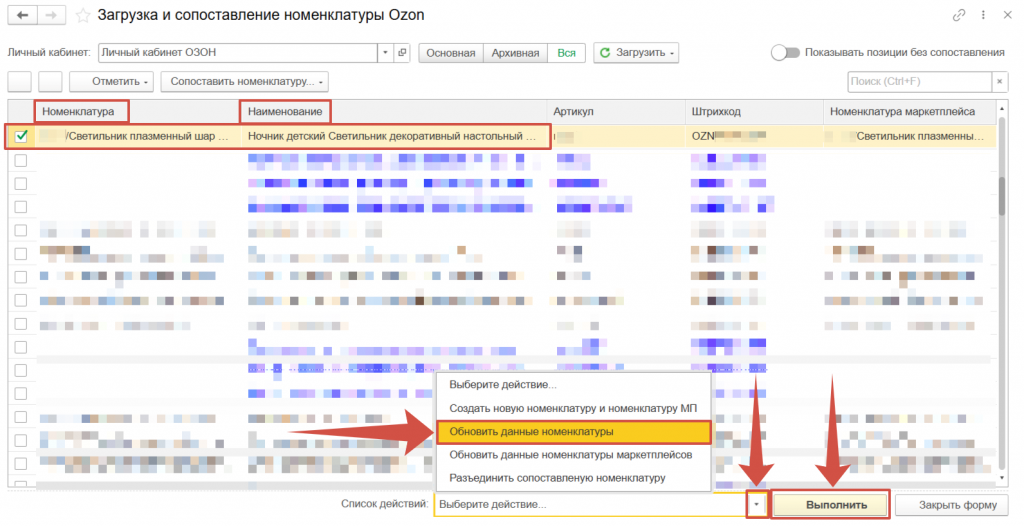The image size is (1024, 526).
Task: Tick the checkbox in the second table row
Action: 21,160
